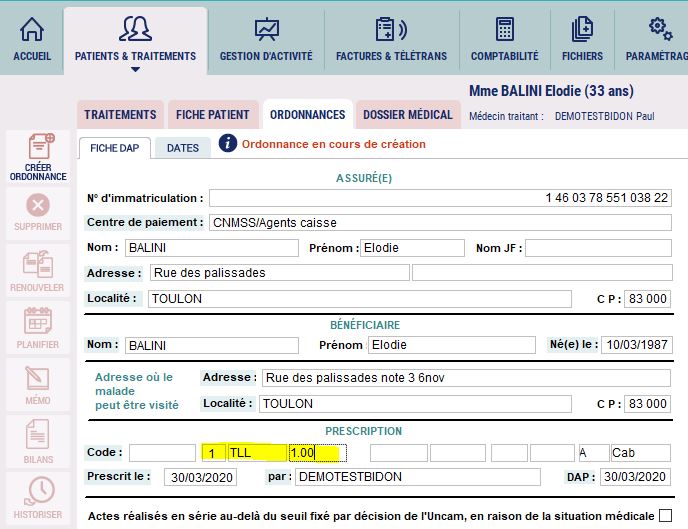The height and width of the screenshot is (529, 688).
Task: Click DAP date field 30/03/2020
Action: point(635,477)
